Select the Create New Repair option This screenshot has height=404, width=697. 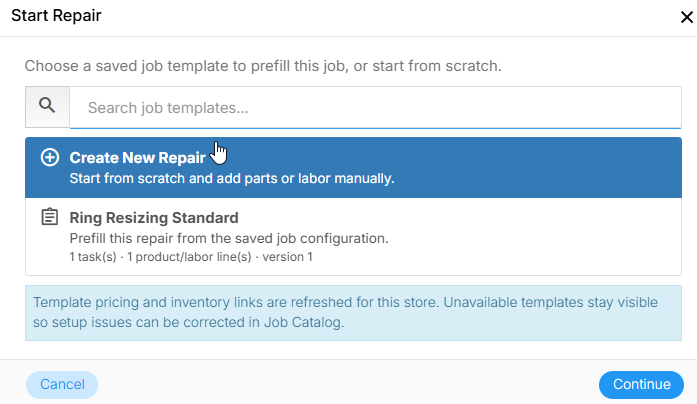pyautogui.click(x=353, y=168)
